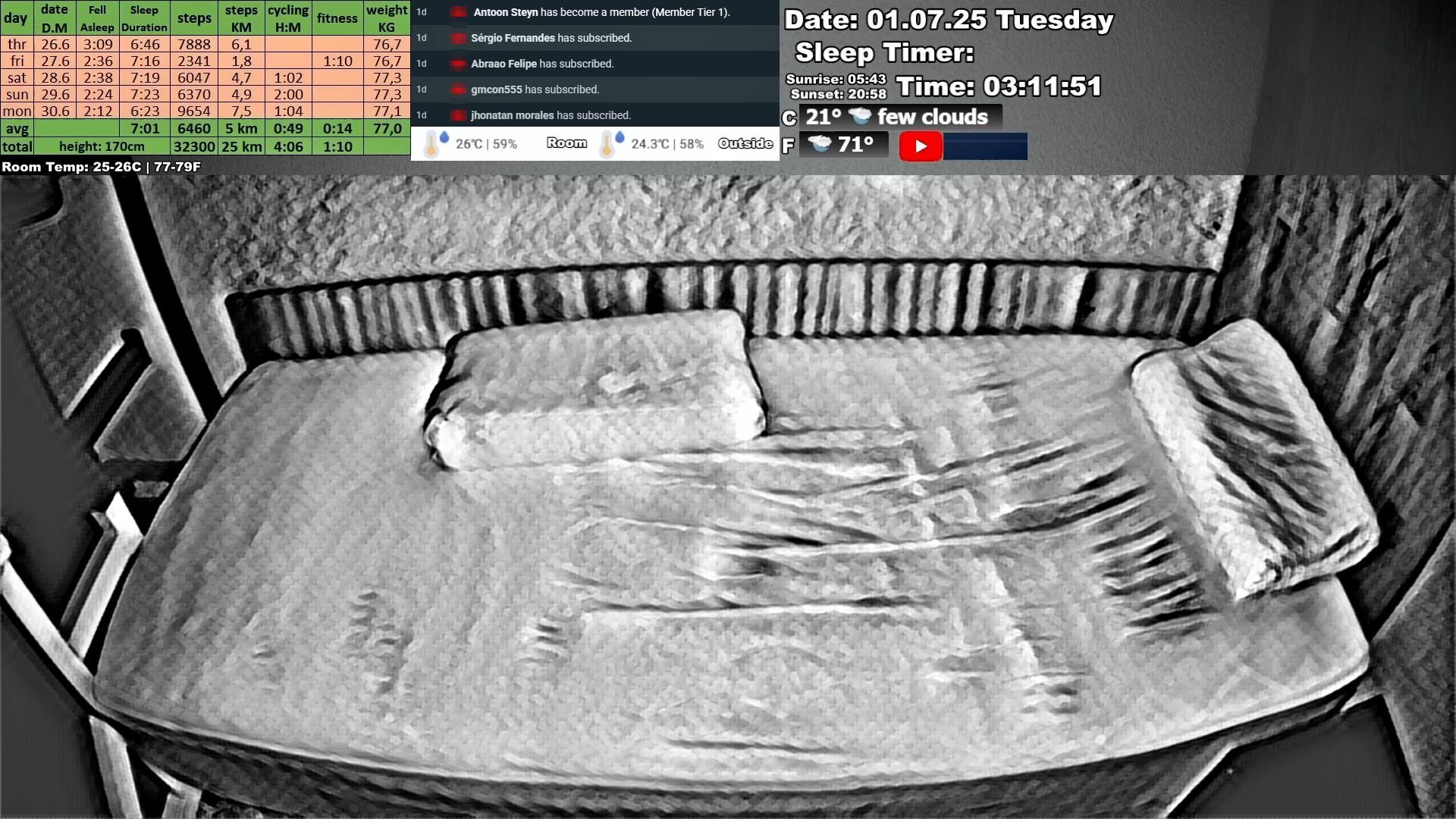Click Sunset: 20:58 text
1456x819 pixels.
click(838, 94)
